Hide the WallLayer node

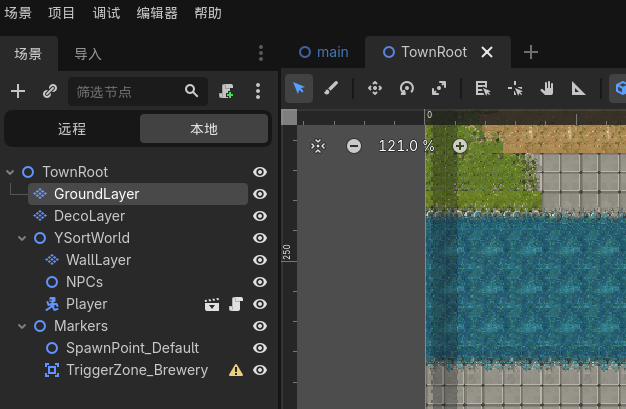tap(260, 260)
